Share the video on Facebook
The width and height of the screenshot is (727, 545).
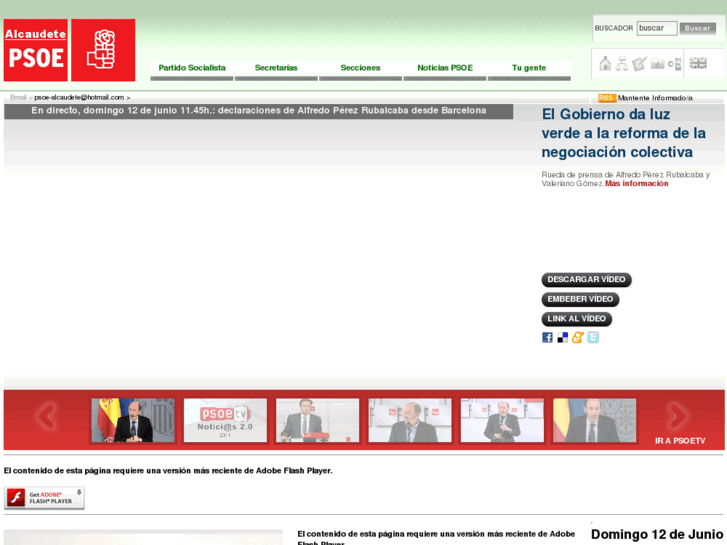547,338
